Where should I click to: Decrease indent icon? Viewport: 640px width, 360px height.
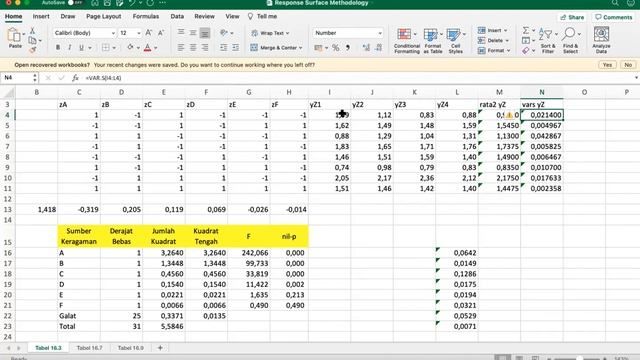(224, 48)
